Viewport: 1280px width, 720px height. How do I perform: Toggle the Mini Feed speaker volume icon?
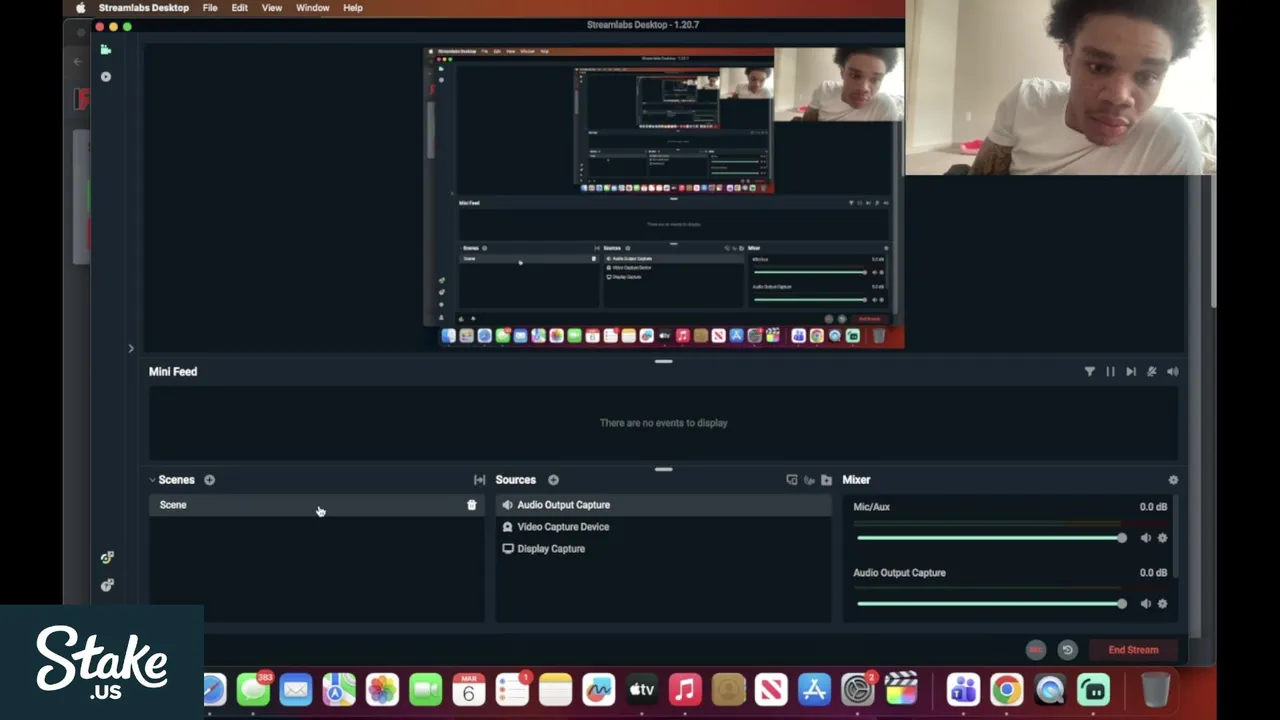point(1173,371)
